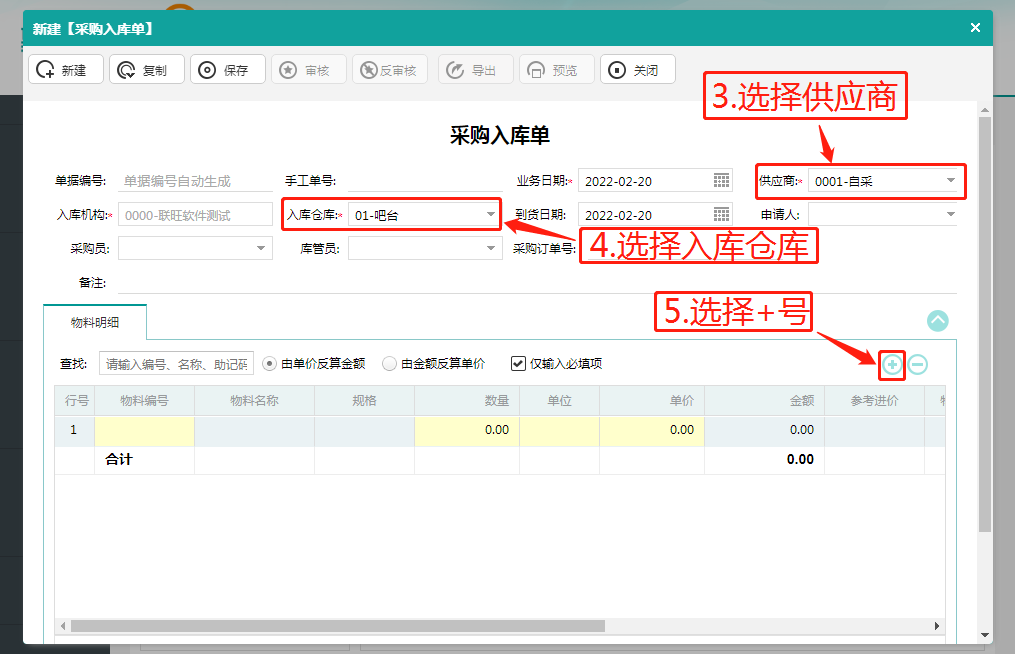Expand the 采购员 dropdown
Viewport: 1015px width, 654px height.
[x=260, y=248]
